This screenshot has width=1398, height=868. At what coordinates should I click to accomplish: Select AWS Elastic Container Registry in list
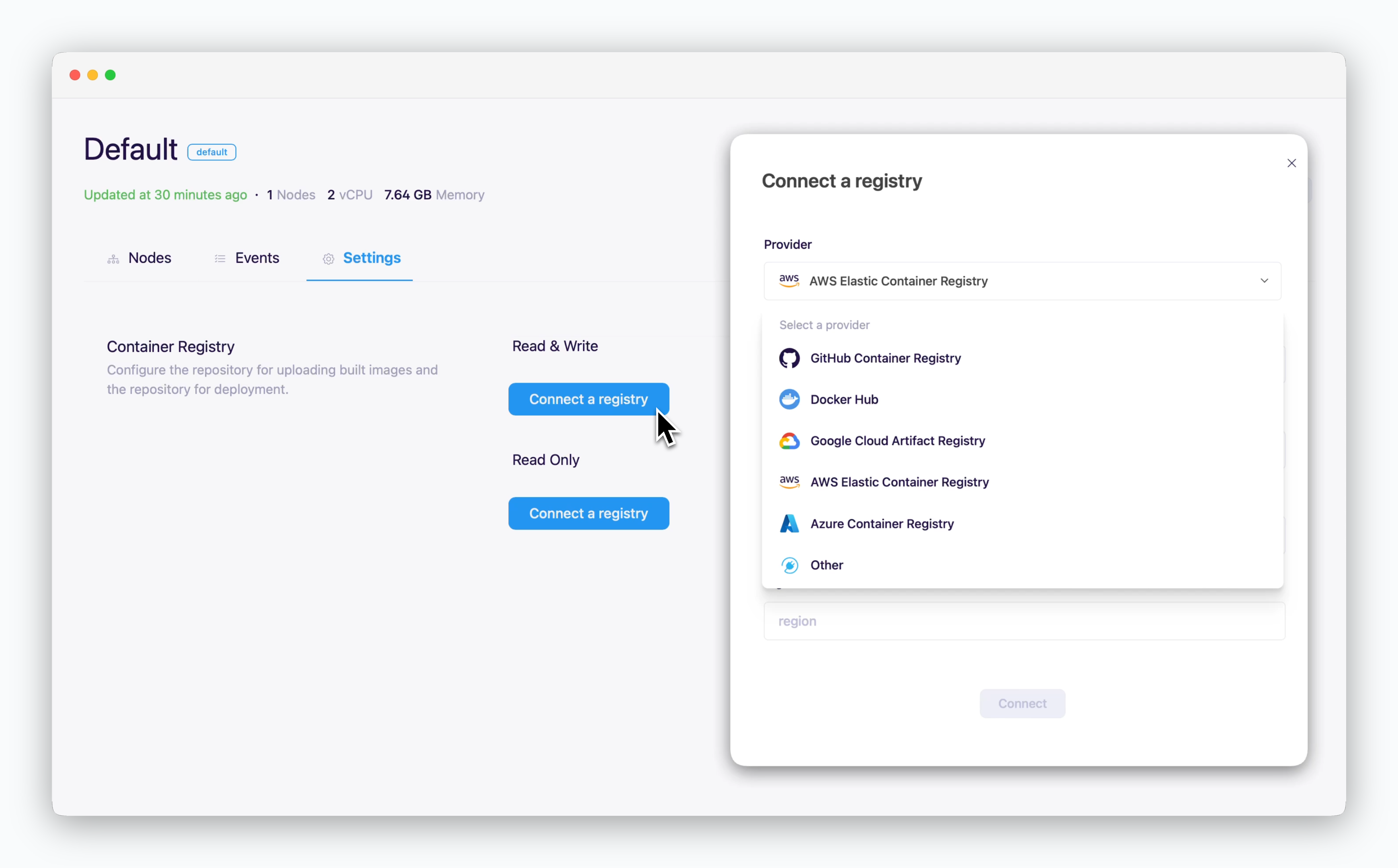1022,482
